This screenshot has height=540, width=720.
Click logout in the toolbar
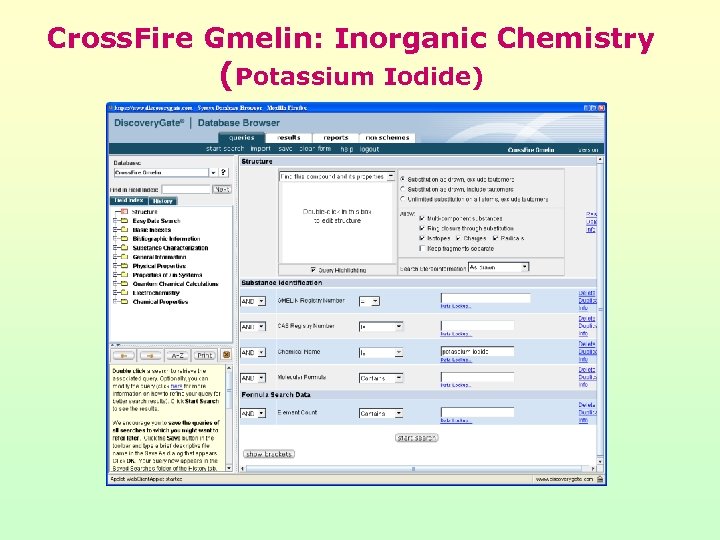coord(369,149)
